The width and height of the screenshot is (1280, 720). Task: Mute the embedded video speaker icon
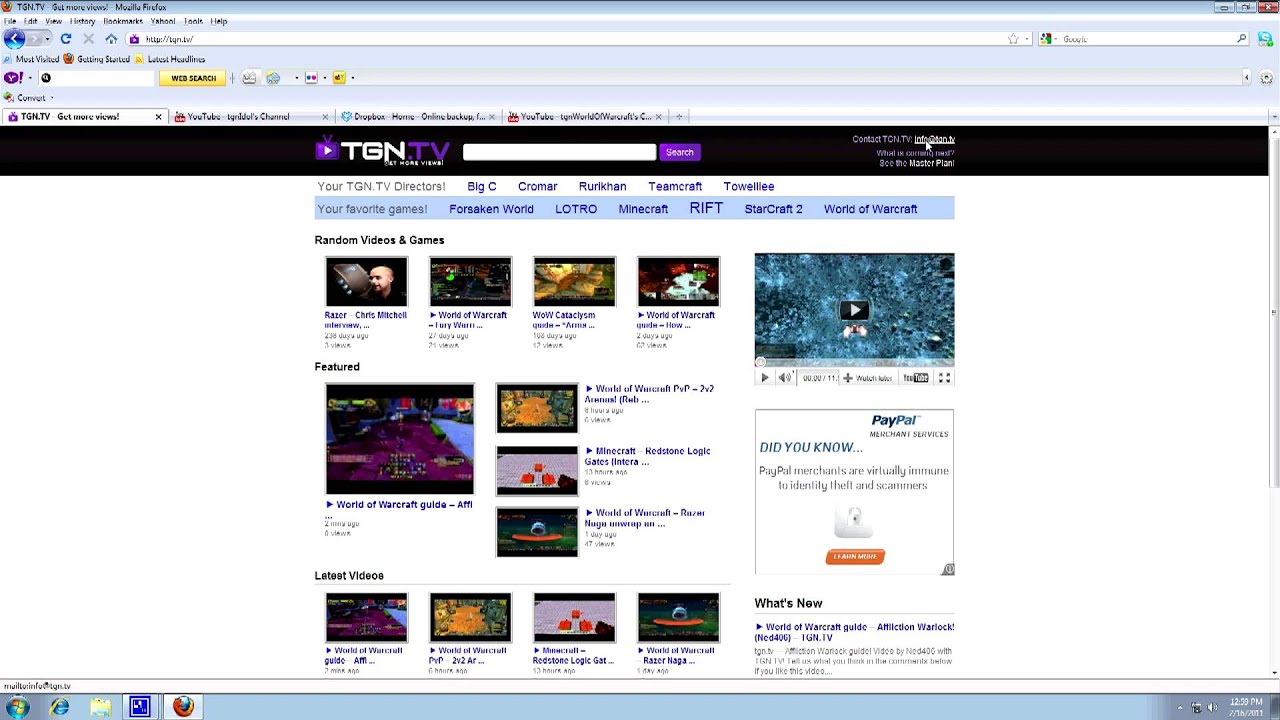[x=785, y=378]
